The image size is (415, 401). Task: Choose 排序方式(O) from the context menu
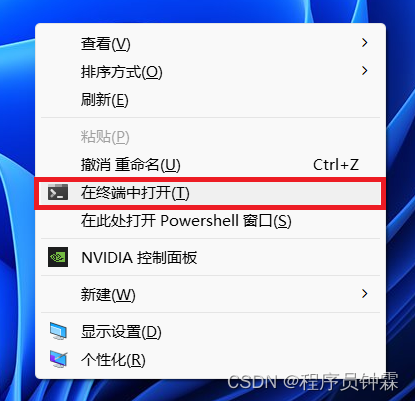pos(210,72)
